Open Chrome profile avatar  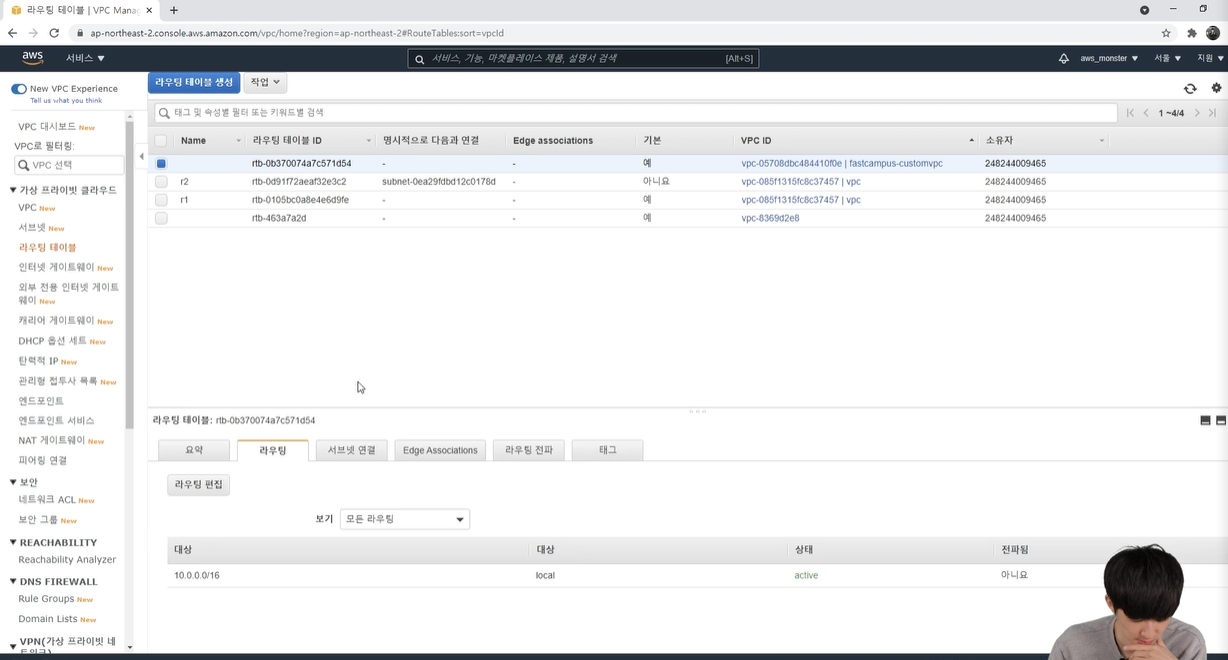click(1213, 33)
